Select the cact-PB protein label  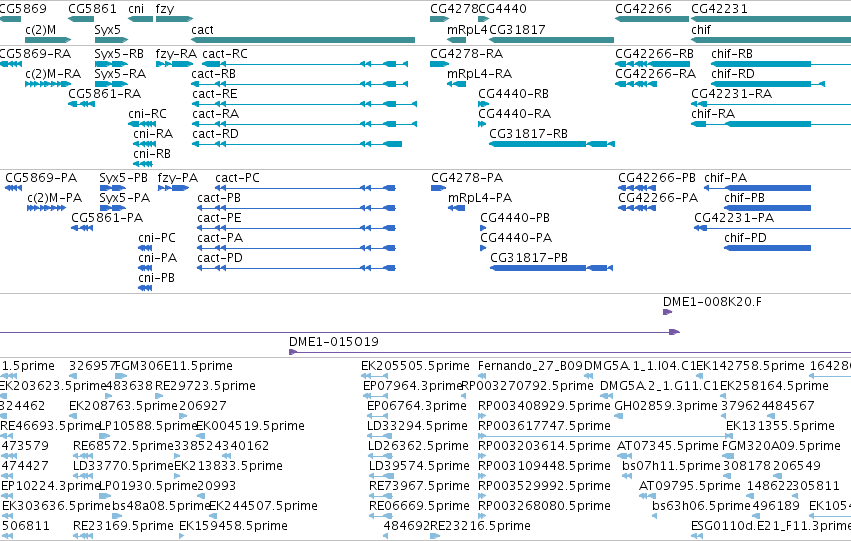point(219,198)
